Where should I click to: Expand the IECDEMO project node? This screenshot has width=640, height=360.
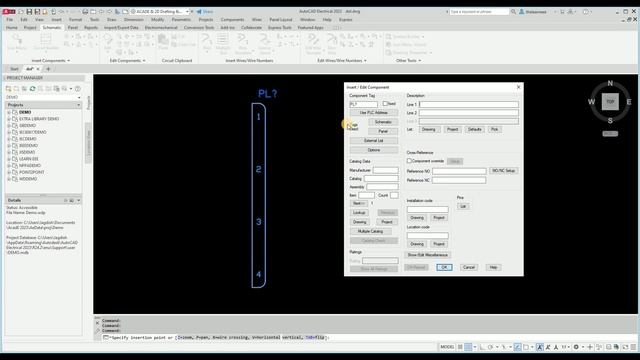(9, 139)
